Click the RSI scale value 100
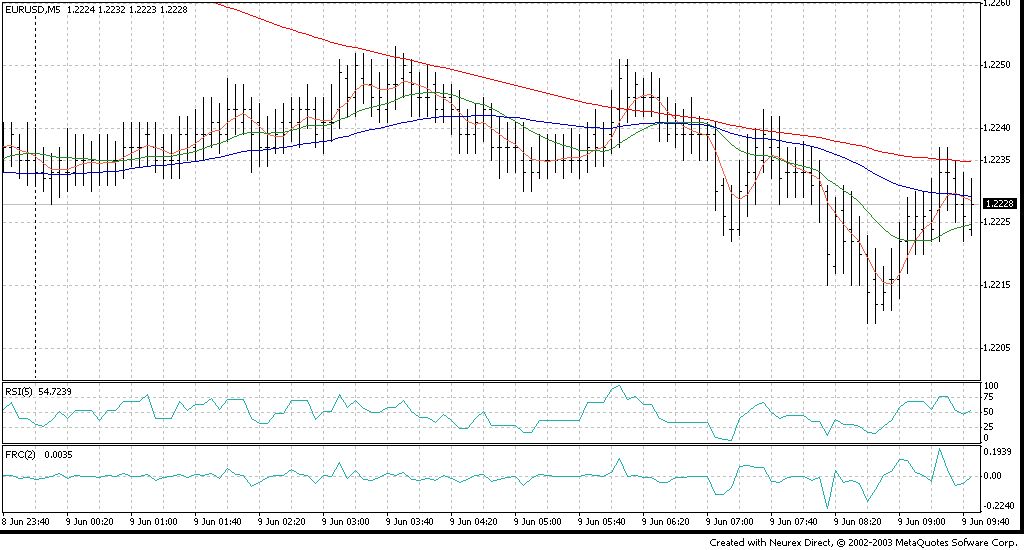This screenshot has width=1024, height=550. [x=991, y=386]
